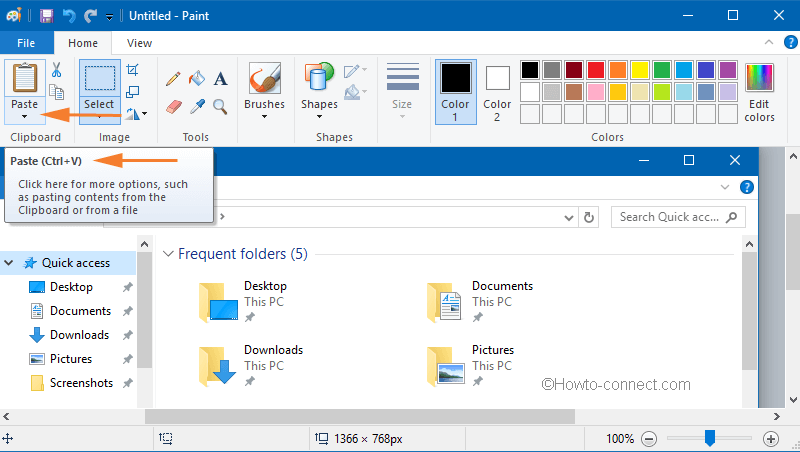
Task: Select the Eraser tool
Action: tap(173, 107)
